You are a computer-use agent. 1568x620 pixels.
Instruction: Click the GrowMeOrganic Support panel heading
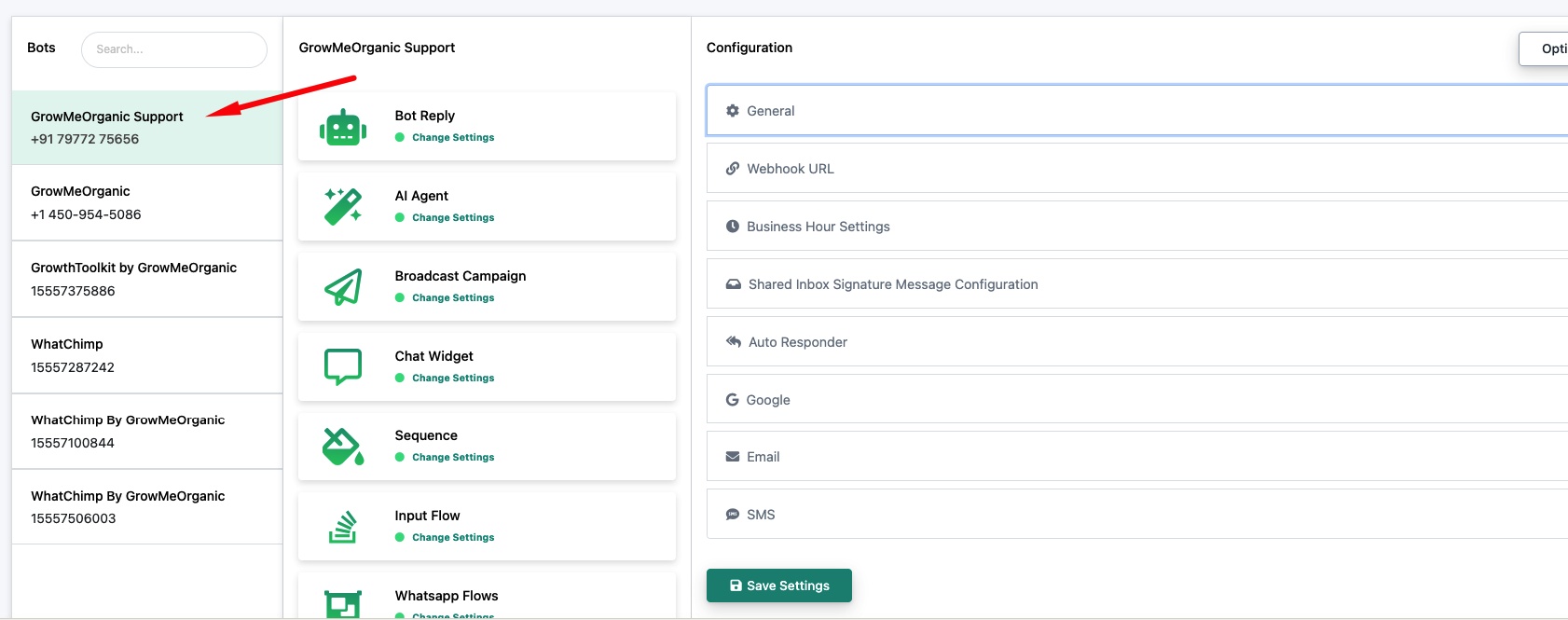point(377,48)
